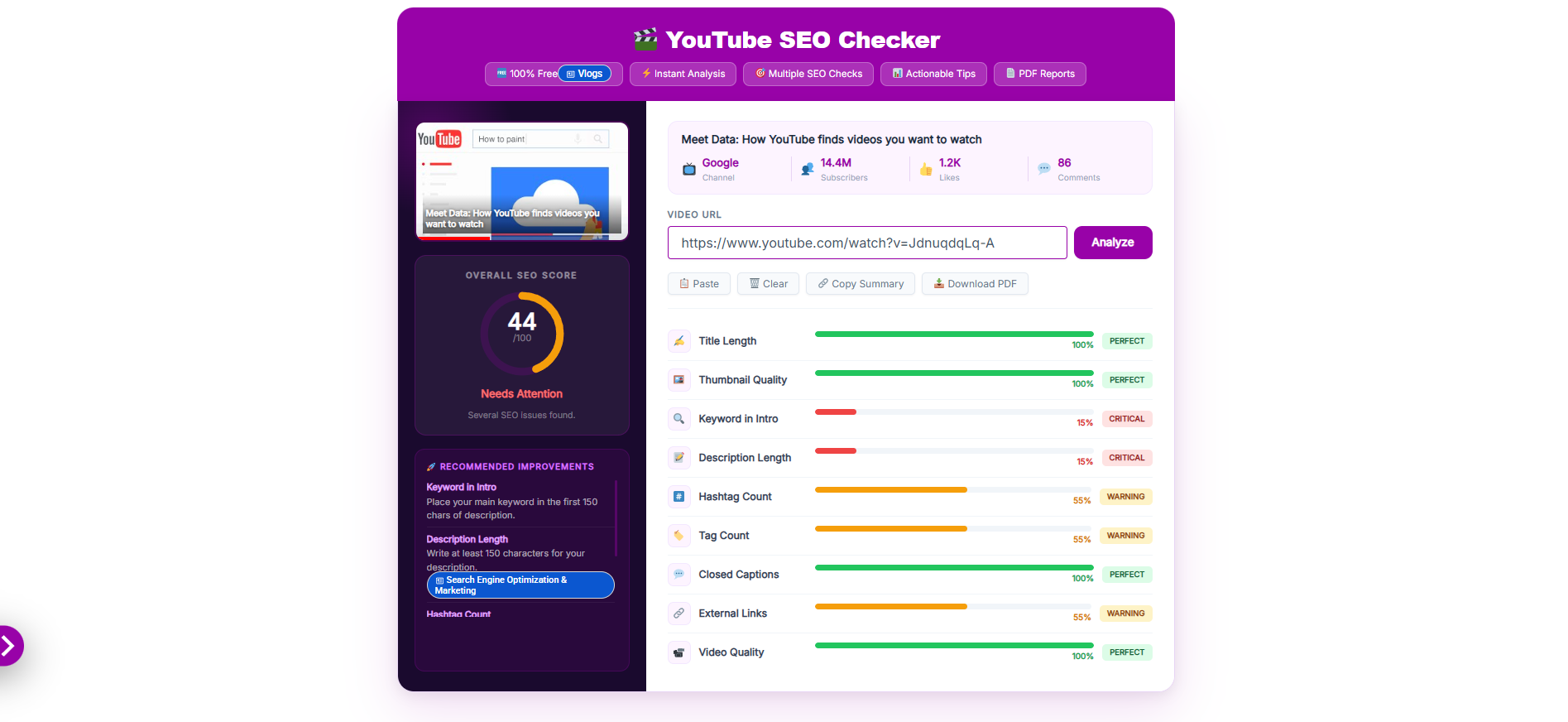Screen dimensions: 1568x722
Task: Click the Thumbnail Quality label
Action: [x=742, y=380]
